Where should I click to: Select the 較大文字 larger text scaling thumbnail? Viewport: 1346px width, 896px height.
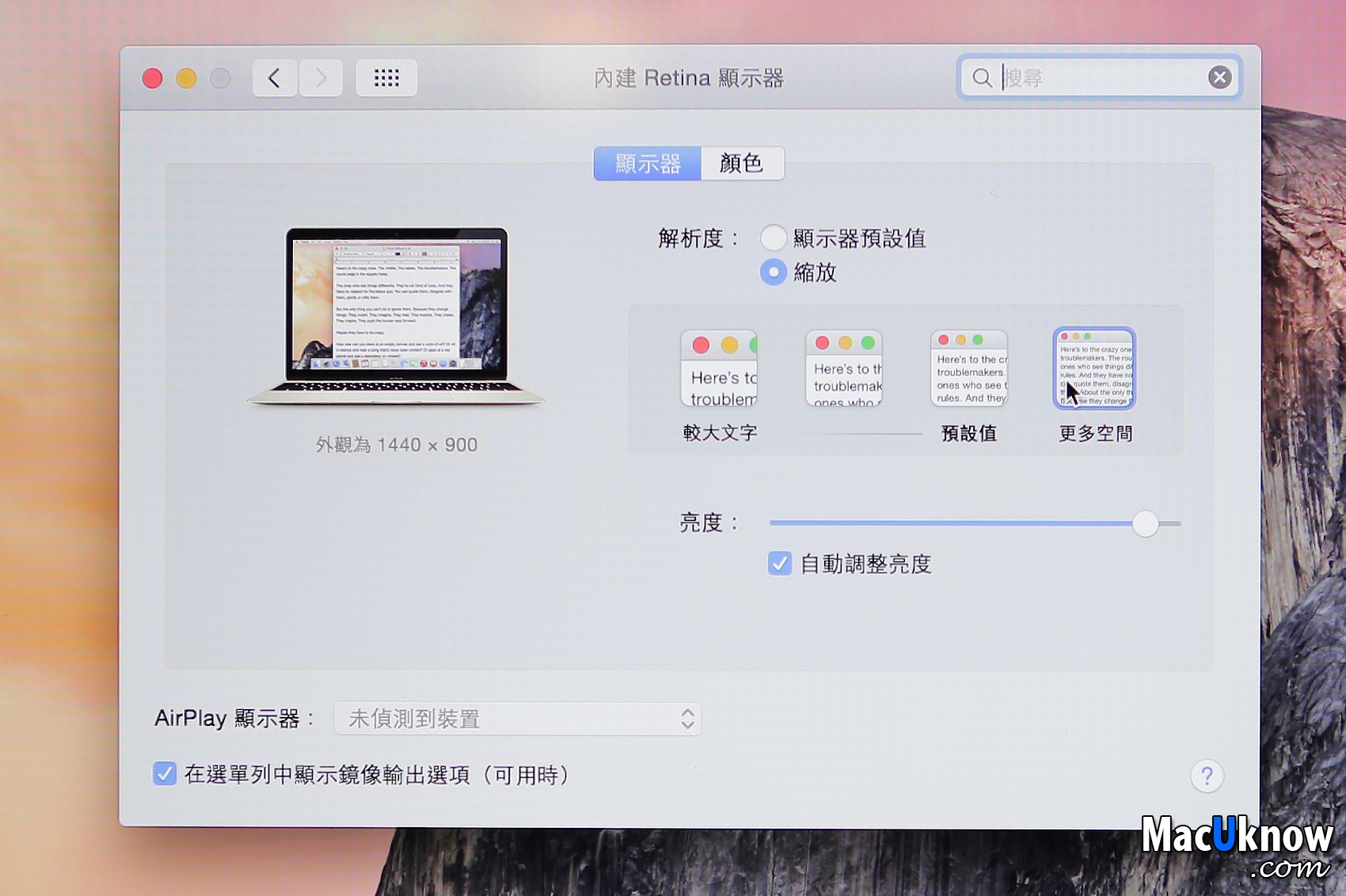click(x=719, y=369)
